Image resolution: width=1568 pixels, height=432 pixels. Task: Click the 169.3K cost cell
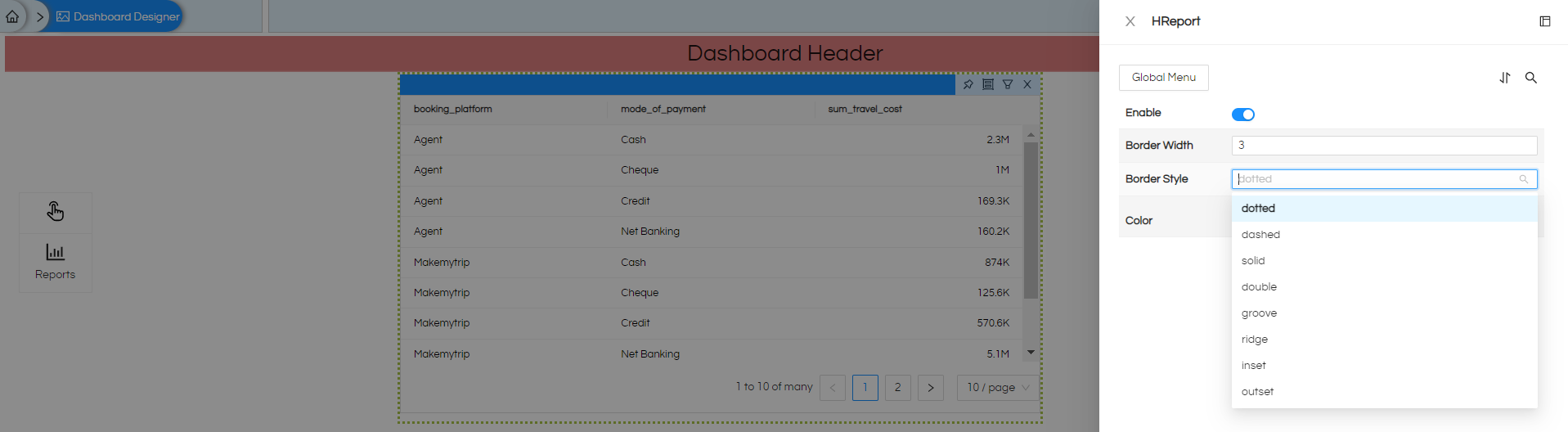tap(994, 201)
